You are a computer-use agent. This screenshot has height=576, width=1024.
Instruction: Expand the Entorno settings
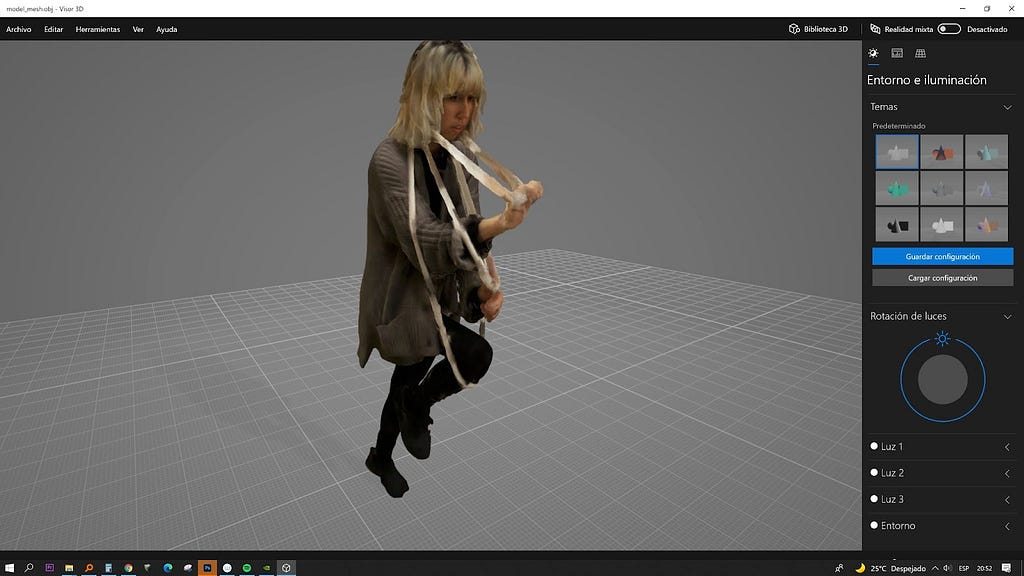(x=1007, y=526)
